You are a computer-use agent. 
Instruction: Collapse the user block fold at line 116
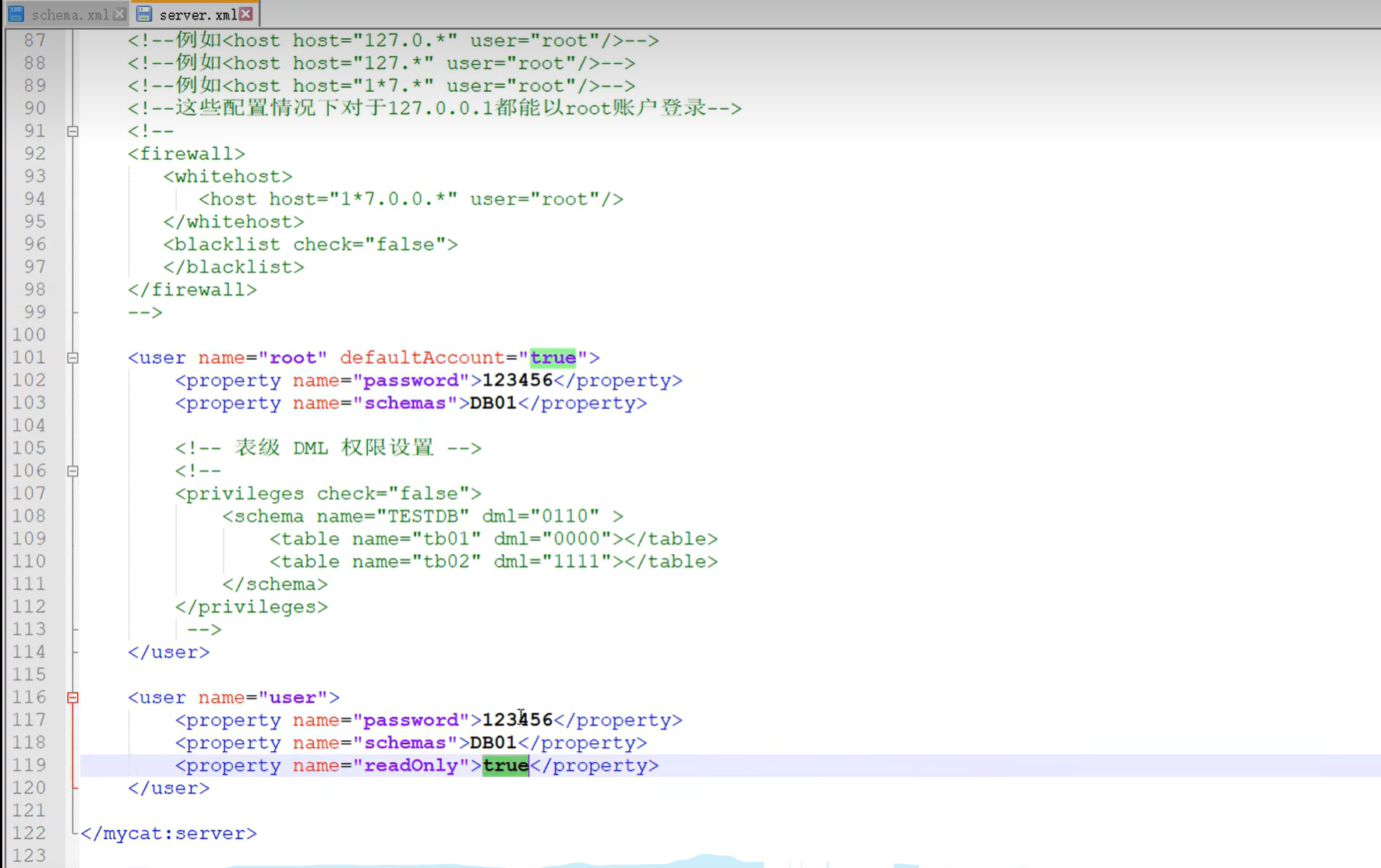pyautogui.click(x=72, y=697)
